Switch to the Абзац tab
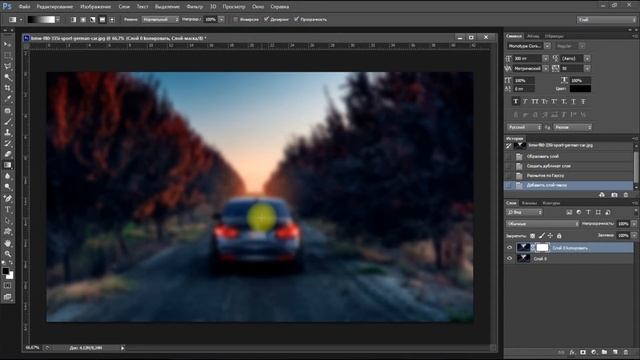Image resolution: width=640 pixels, height=360 pixels. [x=533, y=36]
